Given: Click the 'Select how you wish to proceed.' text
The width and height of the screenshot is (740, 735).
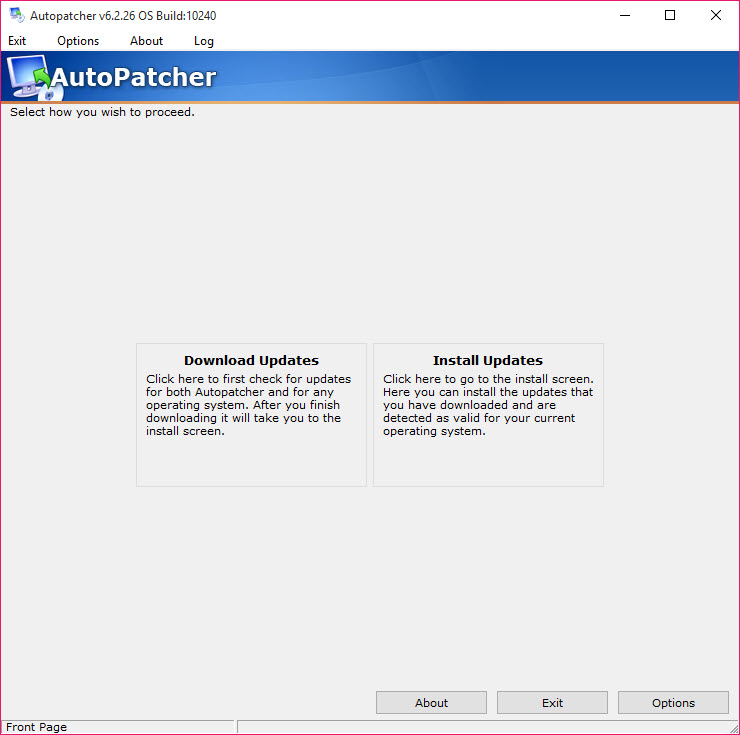Looking at the screenshot, I should (102, 112).
